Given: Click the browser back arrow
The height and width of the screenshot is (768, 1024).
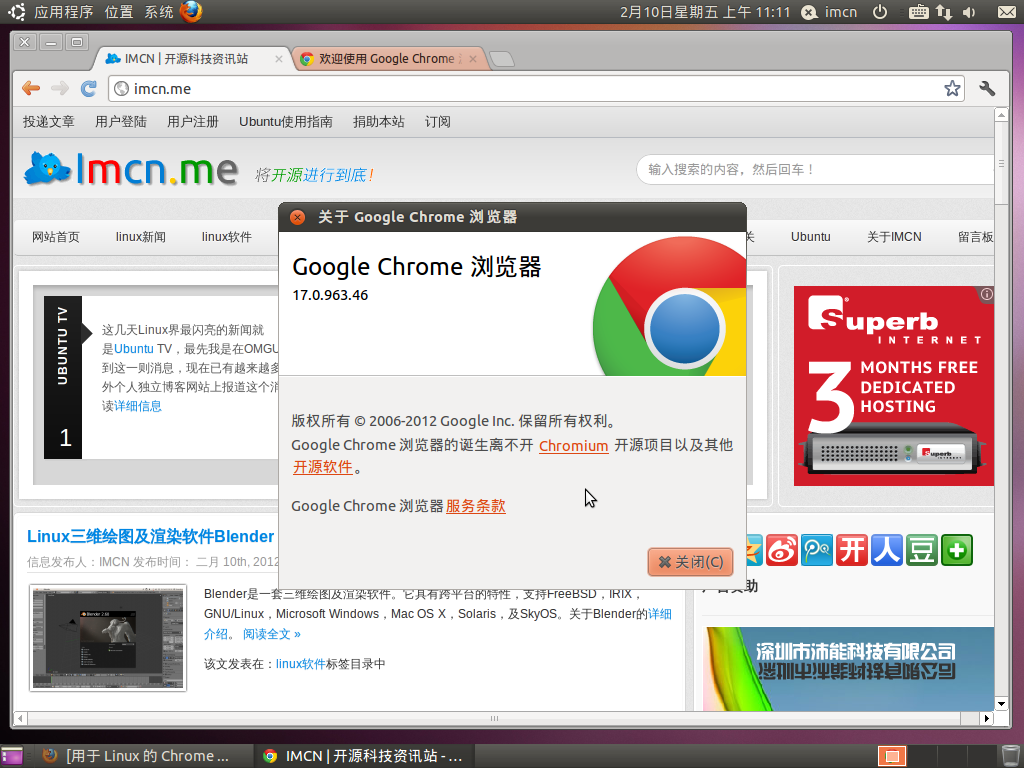Looking at the screenshot, I should pyautogui.click(x=31, y=88).
